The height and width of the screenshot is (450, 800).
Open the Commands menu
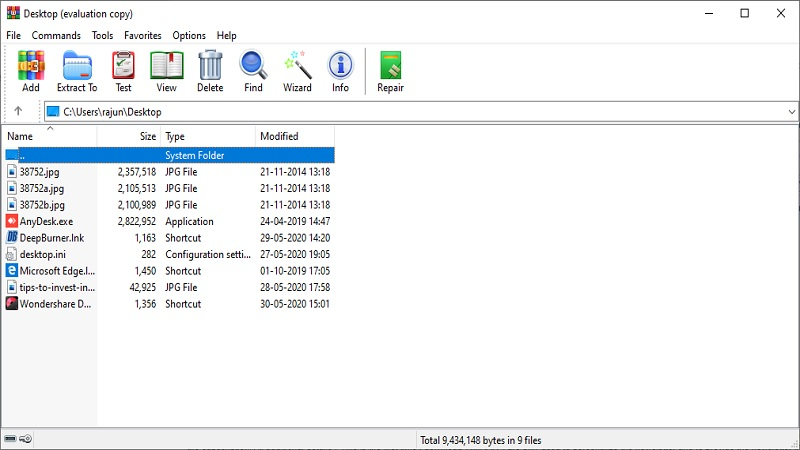point(56,35)
